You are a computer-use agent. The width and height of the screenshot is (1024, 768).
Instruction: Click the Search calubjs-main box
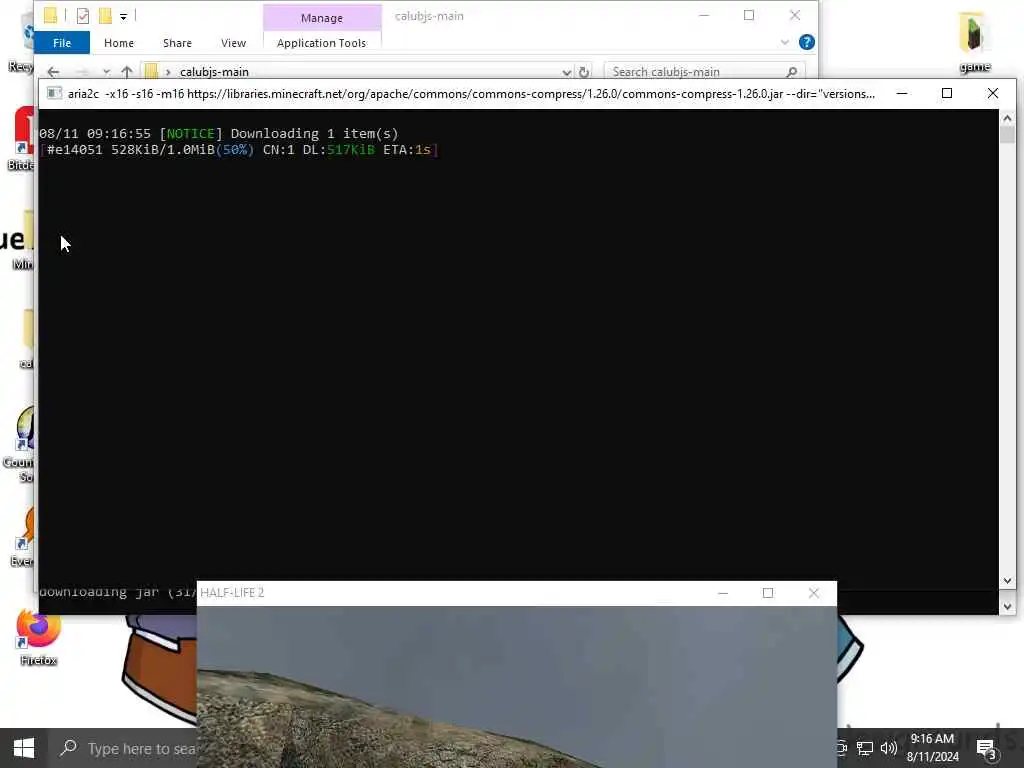(703, 72)
